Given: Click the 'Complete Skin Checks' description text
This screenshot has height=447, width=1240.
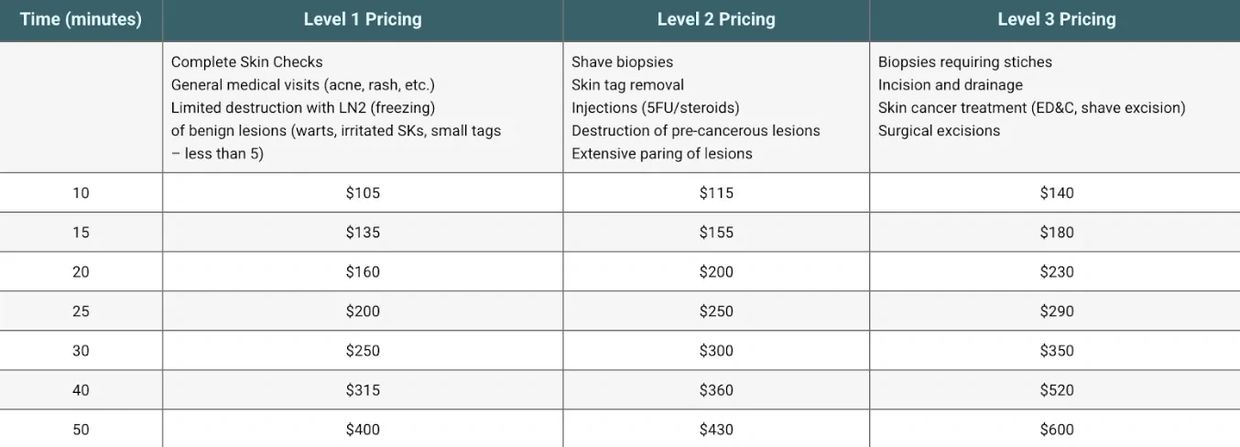Looking at the screenshot, I should (x=247, y=62).
